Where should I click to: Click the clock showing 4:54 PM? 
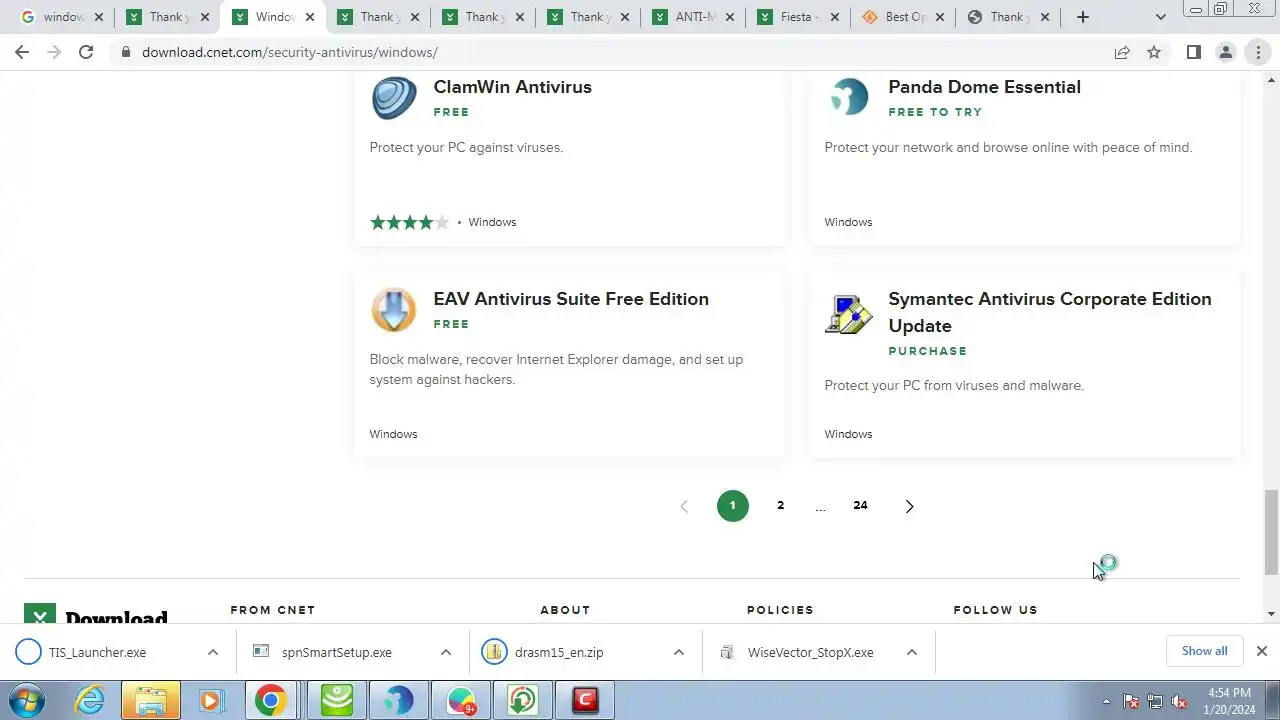click(x=1229, y=693)
